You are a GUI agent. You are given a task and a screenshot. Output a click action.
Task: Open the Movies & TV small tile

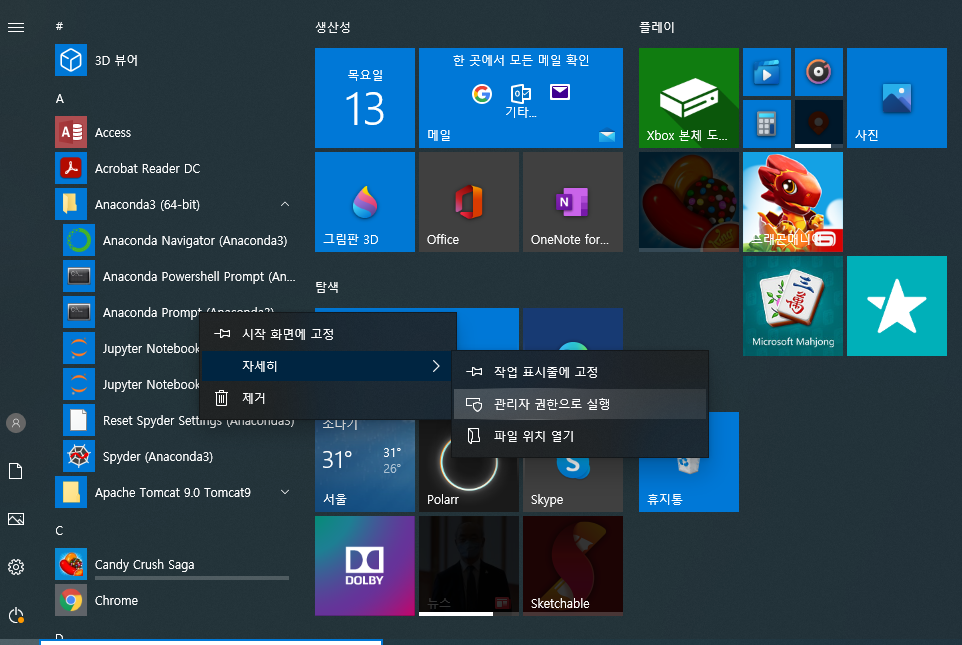[766, 72]
